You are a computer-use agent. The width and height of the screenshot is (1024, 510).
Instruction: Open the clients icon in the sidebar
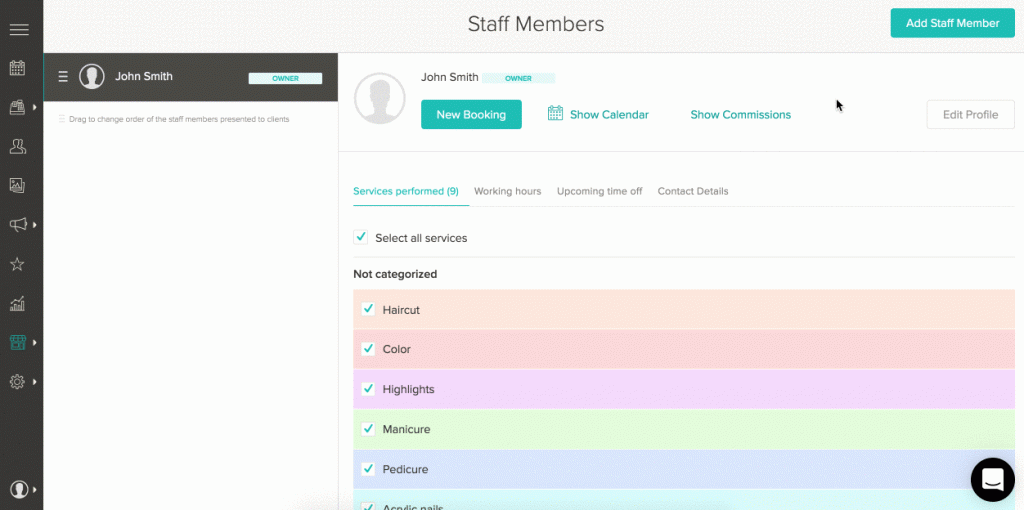pyautogui.click(x=18, y=146)
